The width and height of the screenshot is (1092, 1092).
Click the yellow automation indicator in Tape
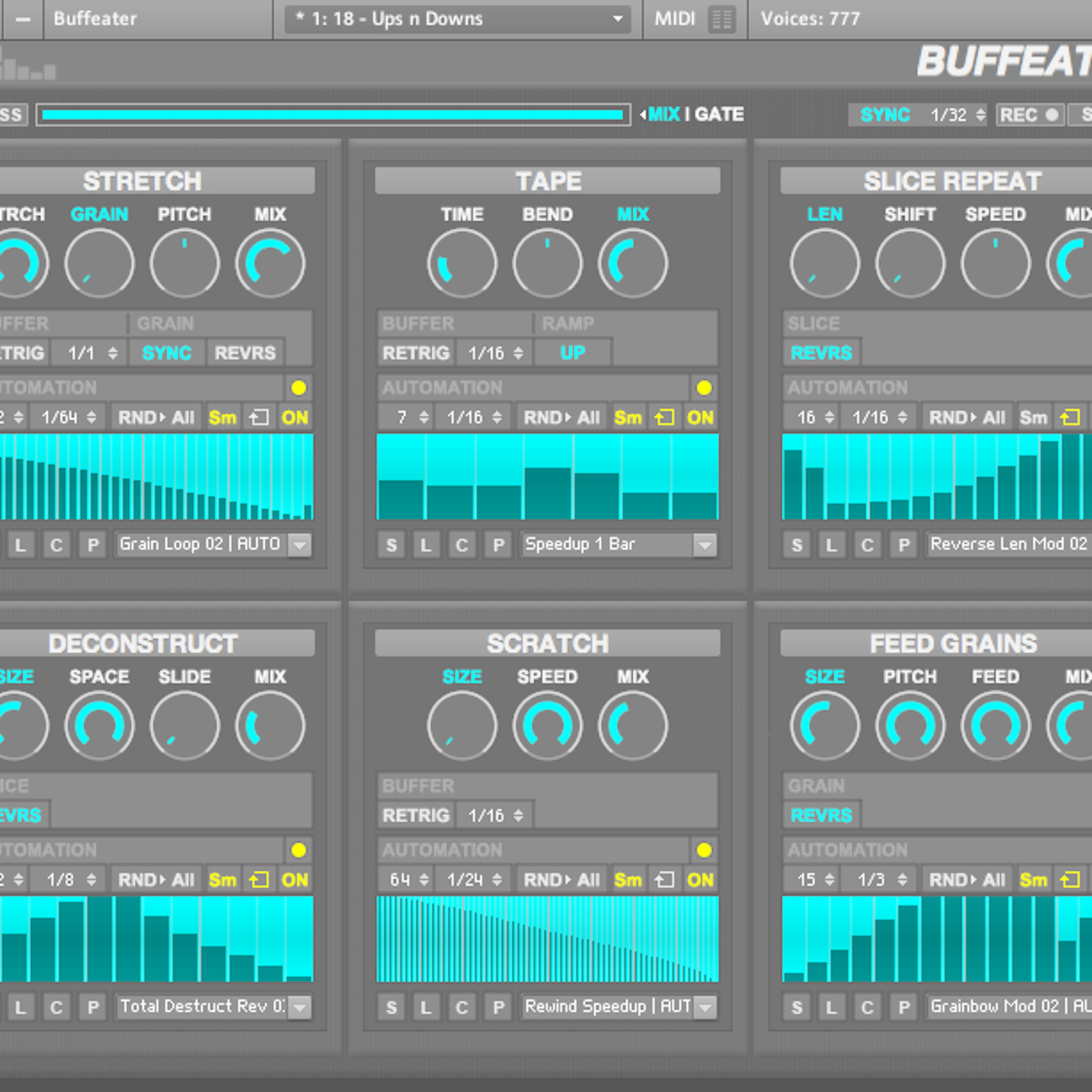click(x=704, y=388)
